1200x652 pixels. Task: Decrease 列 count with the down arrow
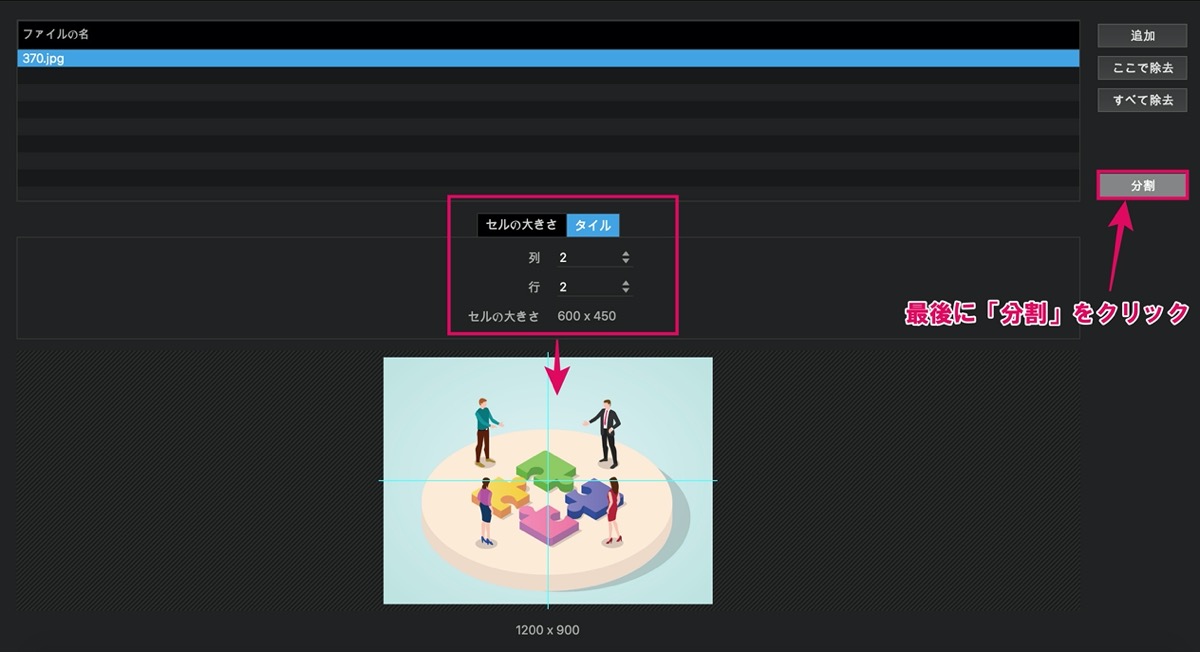click(626, 262)
